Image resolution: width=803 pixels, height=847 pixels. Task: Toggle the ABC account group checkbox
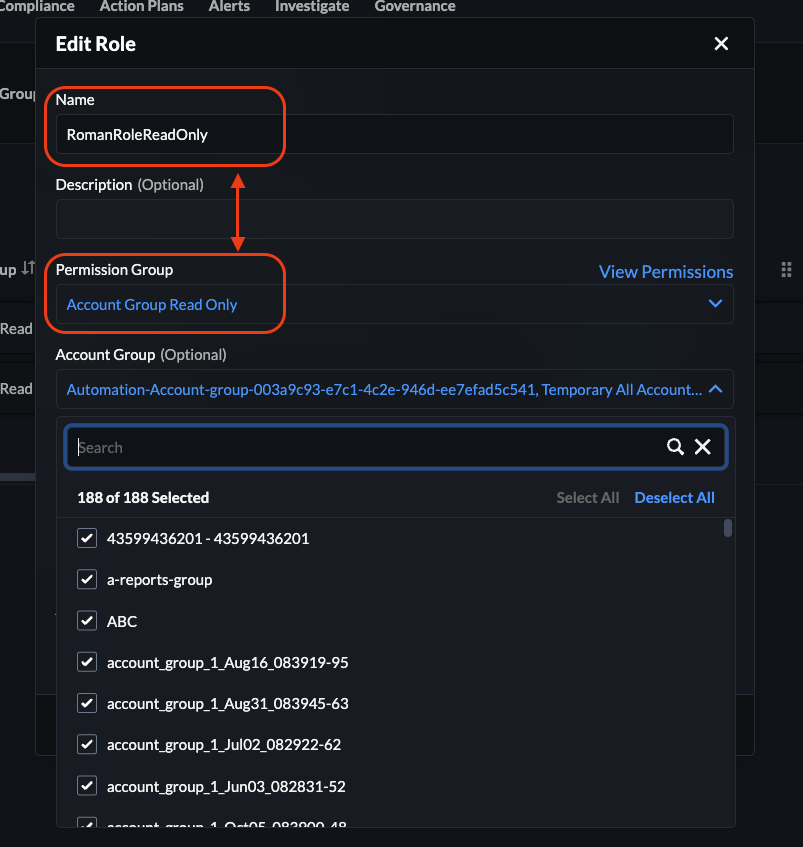[x=87, y=621]
